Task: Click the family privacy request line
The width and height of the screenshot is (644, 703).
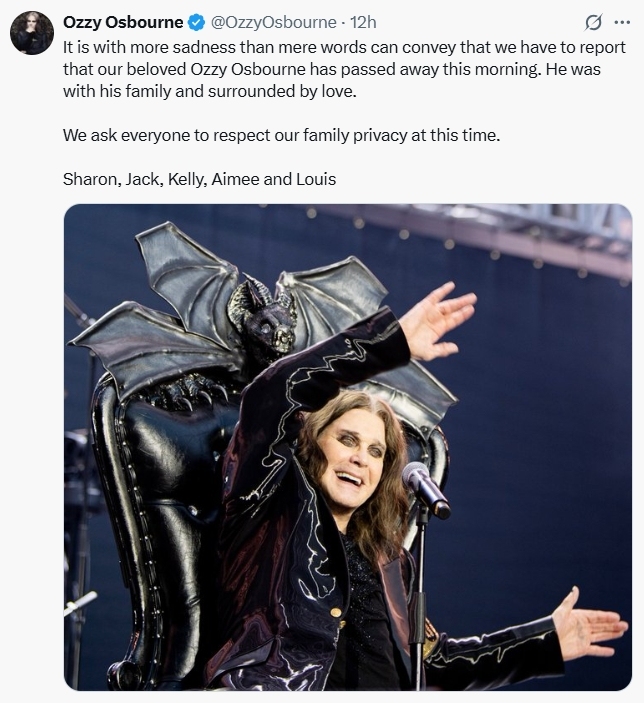Action: pyautogui.click(x=281, y=135)
